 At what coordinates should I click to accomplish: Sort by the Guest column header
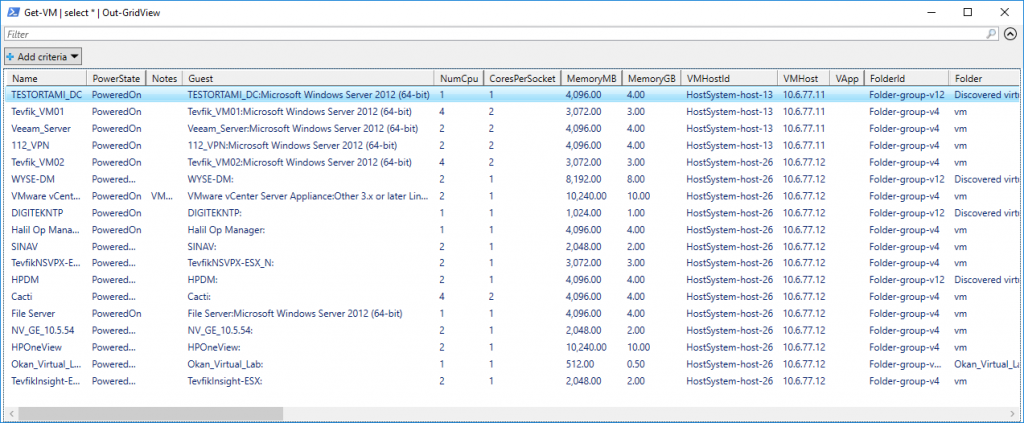[x=308, y=78]
